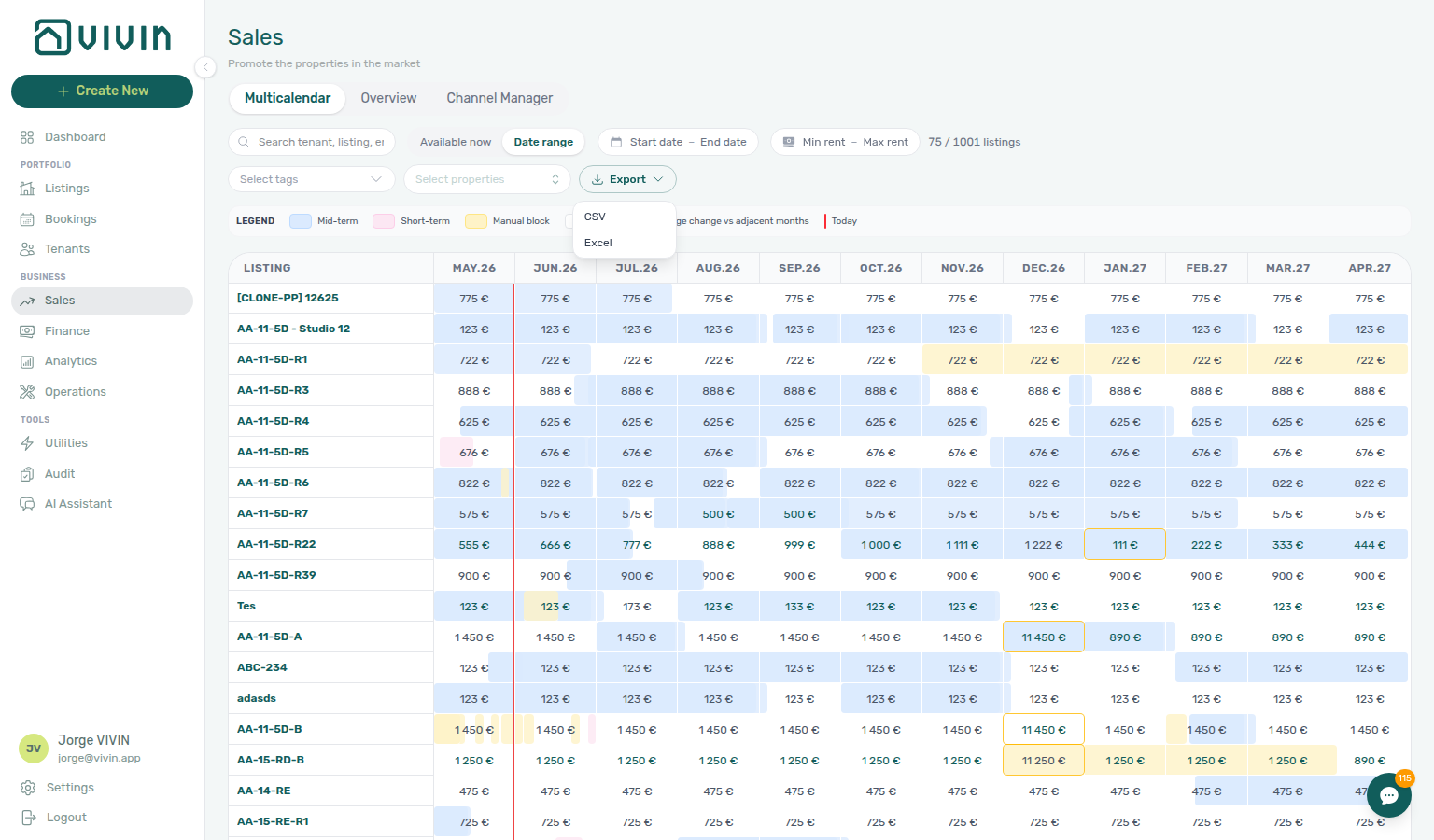Screen dimensions: 1434x840
Task: Click the 1 000 € OCT.26 cell
Action: click(881, 544)
